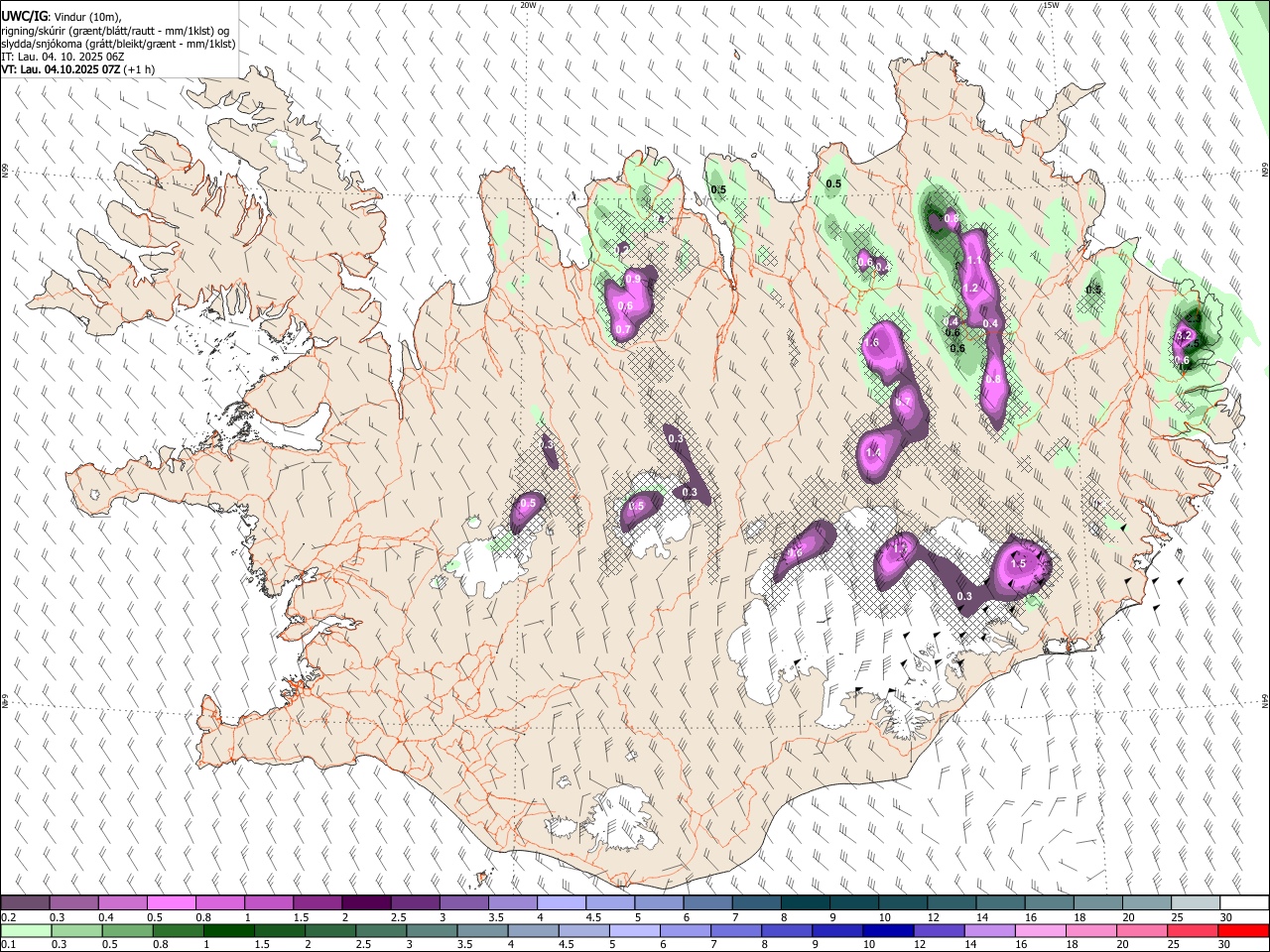The width and height of the screenshot is (1270, 952).
Task: Pick the white swatch after 30 in snow legend
Action: pos(1243,903)
